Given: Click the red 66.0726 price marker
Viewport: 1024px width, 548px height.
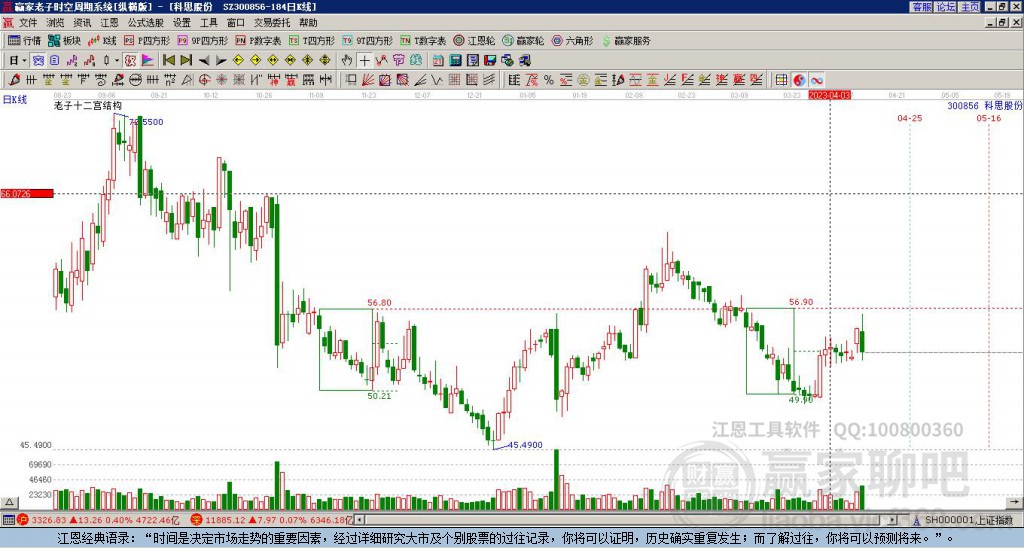Looking at the screenshot, I should click(x=27, y=194).
